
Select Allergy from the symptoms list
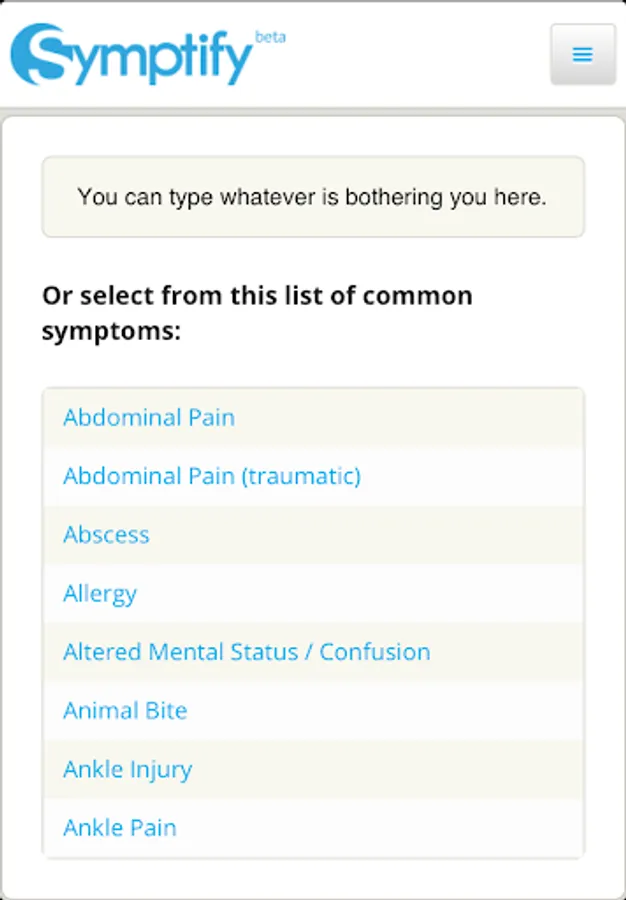100,594
